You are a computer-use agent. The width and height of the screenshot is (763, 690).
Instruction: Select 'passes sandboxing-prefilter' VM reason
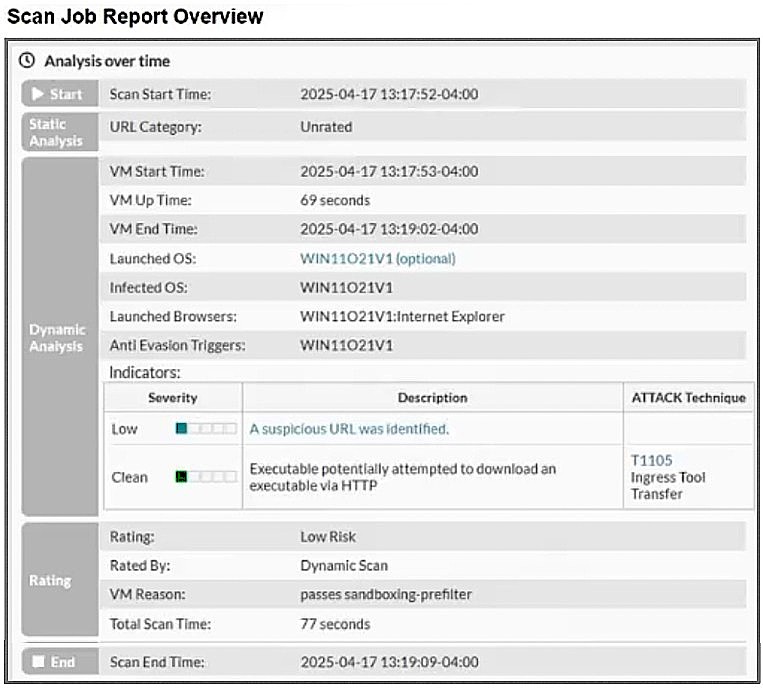(x=385, y=594)
